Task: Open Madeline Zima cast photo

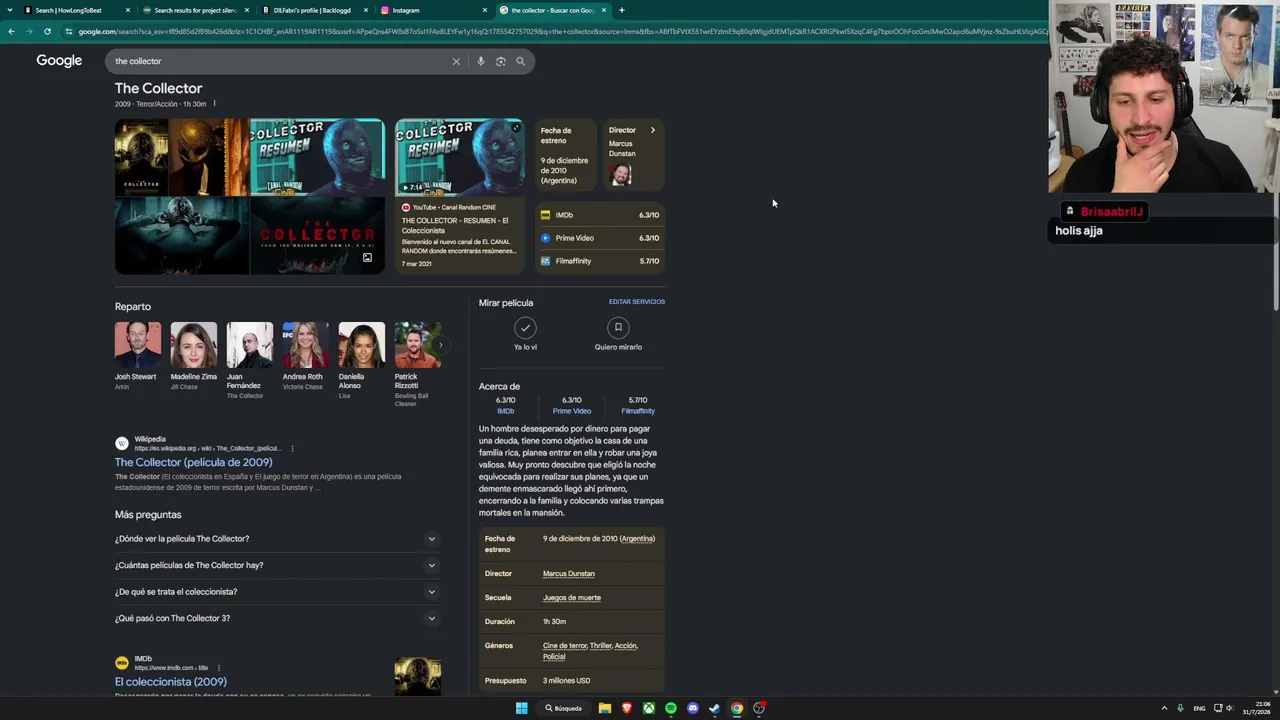Action: [194, 345]
